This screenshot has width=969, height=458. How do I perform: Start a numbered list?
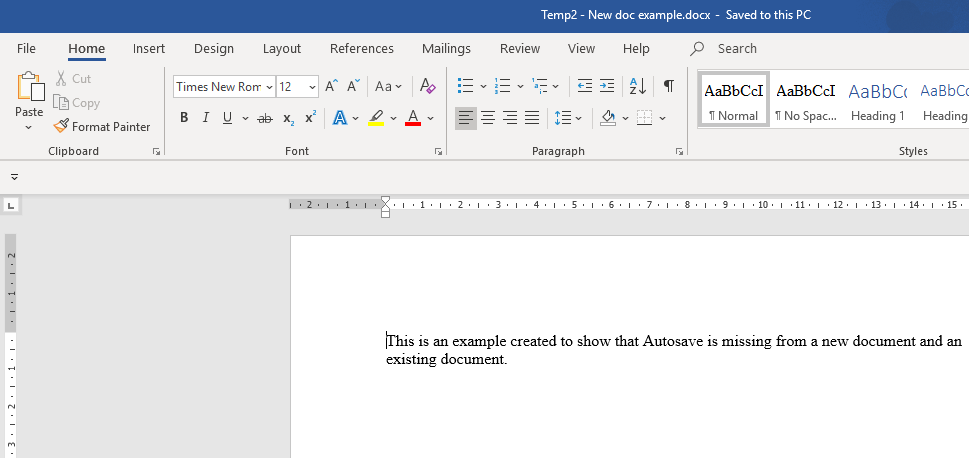click(502, 86)
